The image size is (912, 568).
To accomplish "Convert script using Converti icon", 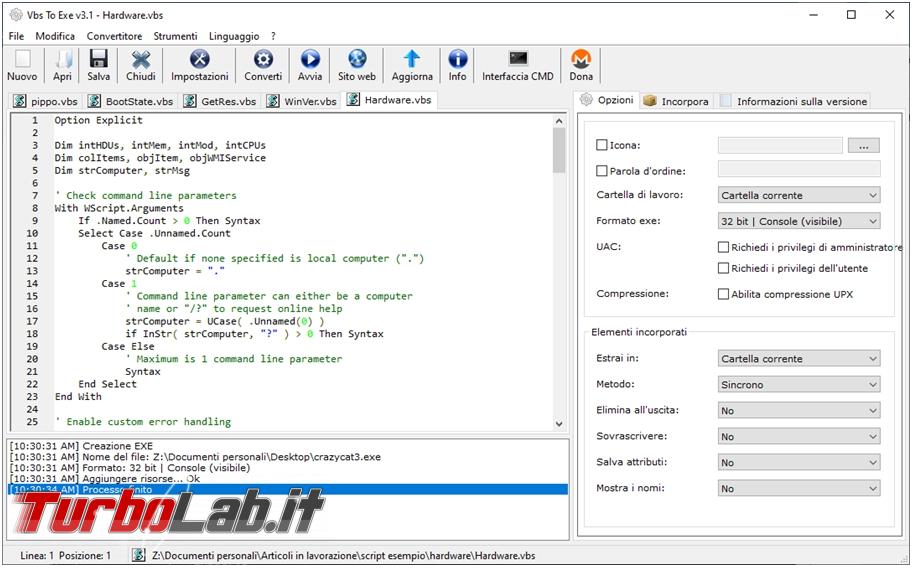I will (x=263, y=59).
